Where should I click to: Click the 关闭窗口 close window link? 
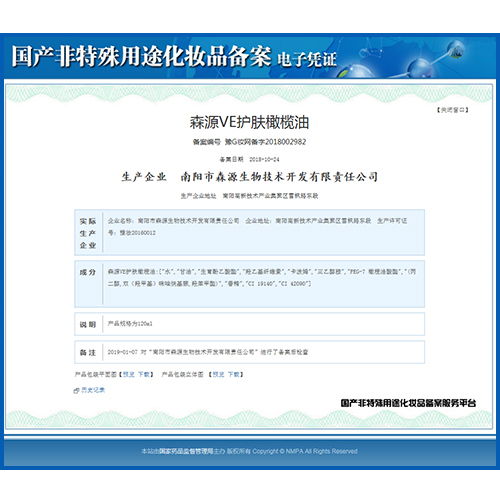453,110
